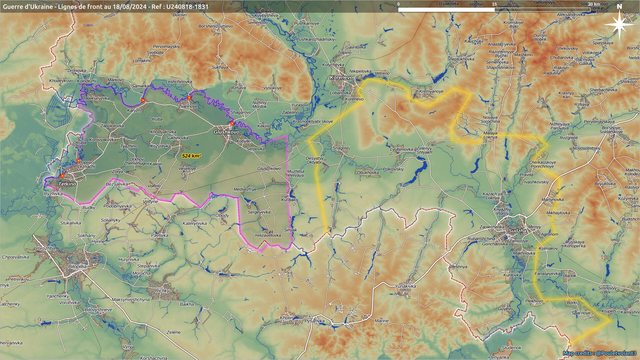This screenshot has height=360, width=640.
Task: Click the red marker just northeast of the Tetkino marker
Action: point(79,161)
